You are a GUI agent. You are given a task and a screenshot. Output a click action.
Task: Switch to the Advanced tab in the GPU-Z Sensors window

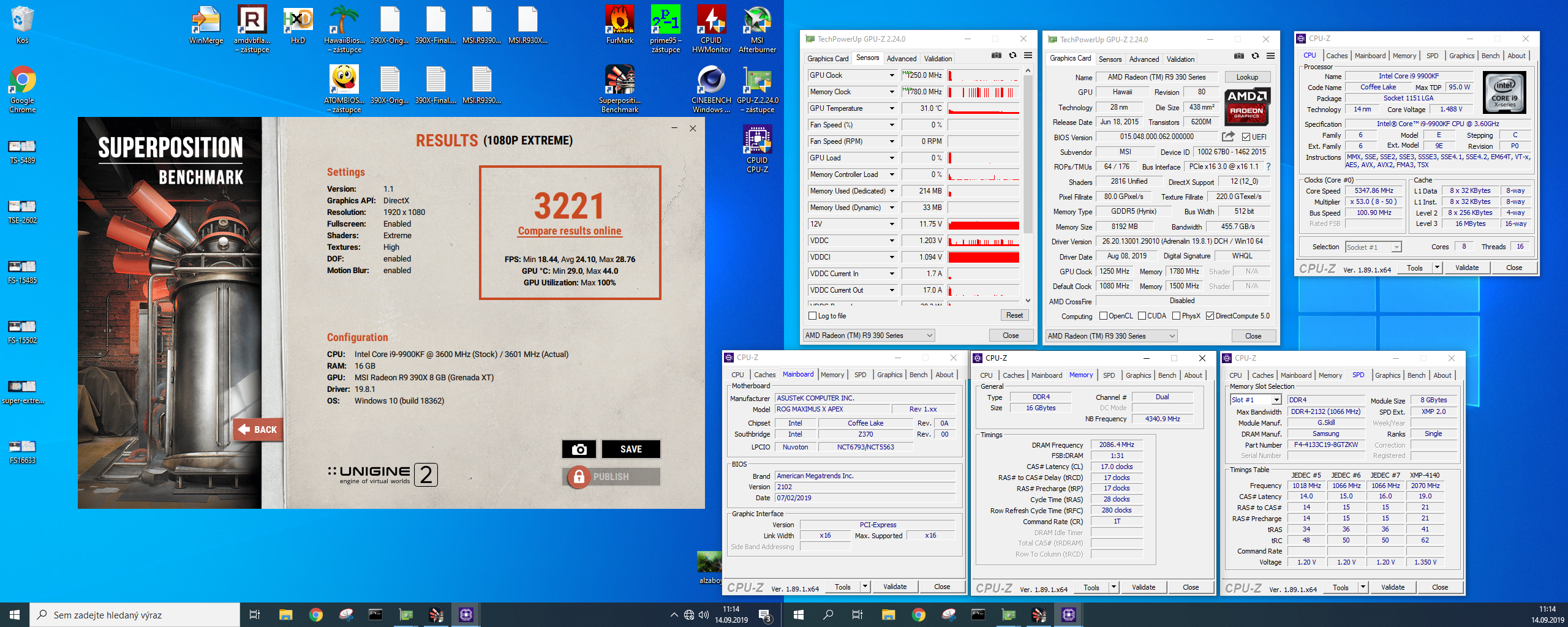point(902,59)
